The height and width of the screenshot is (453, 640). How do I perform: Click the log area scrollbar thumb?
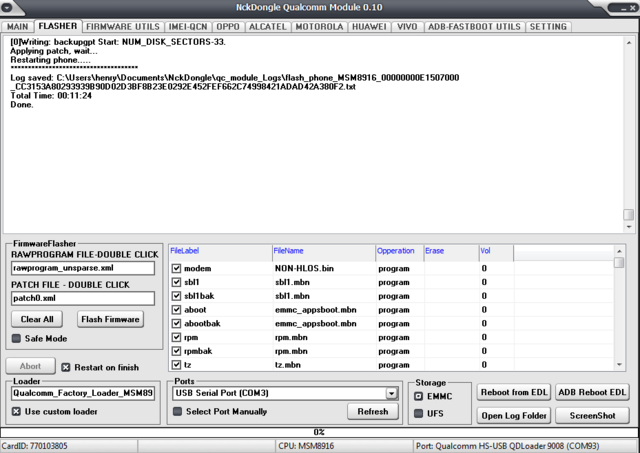point(629,215)
